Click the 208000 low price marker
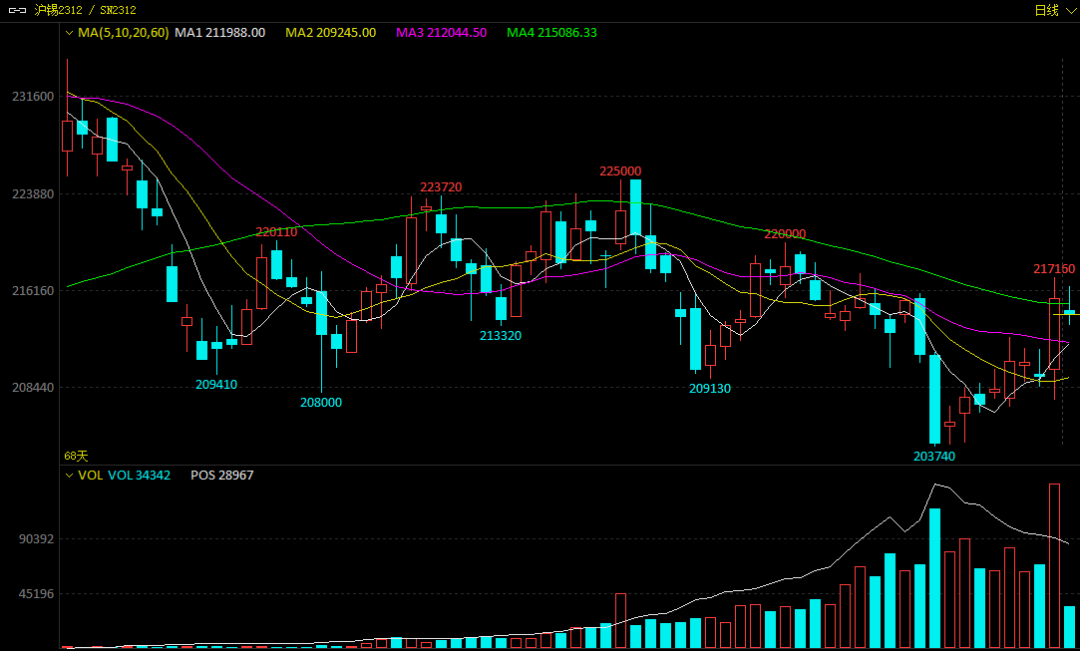This screenshot has width=1080, height=651. click(321, 402)
